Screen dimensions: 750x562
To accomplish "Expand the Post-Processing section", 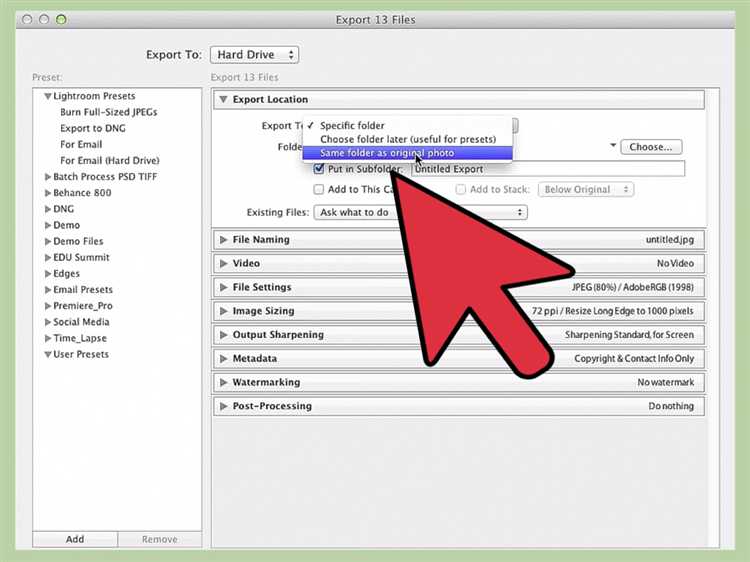I will pyautogui.click(x=223, y=406).
